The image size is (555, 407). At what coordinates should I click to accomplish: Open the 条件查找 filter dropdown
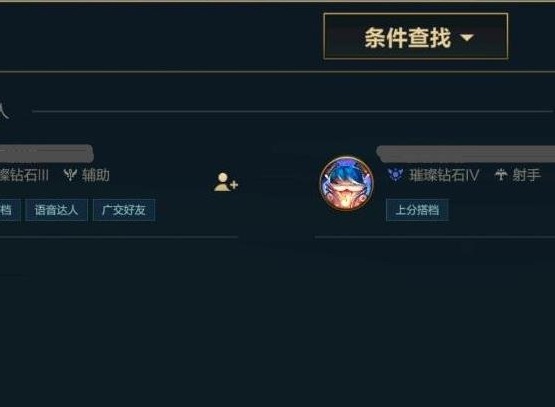(x=416, y=36)
